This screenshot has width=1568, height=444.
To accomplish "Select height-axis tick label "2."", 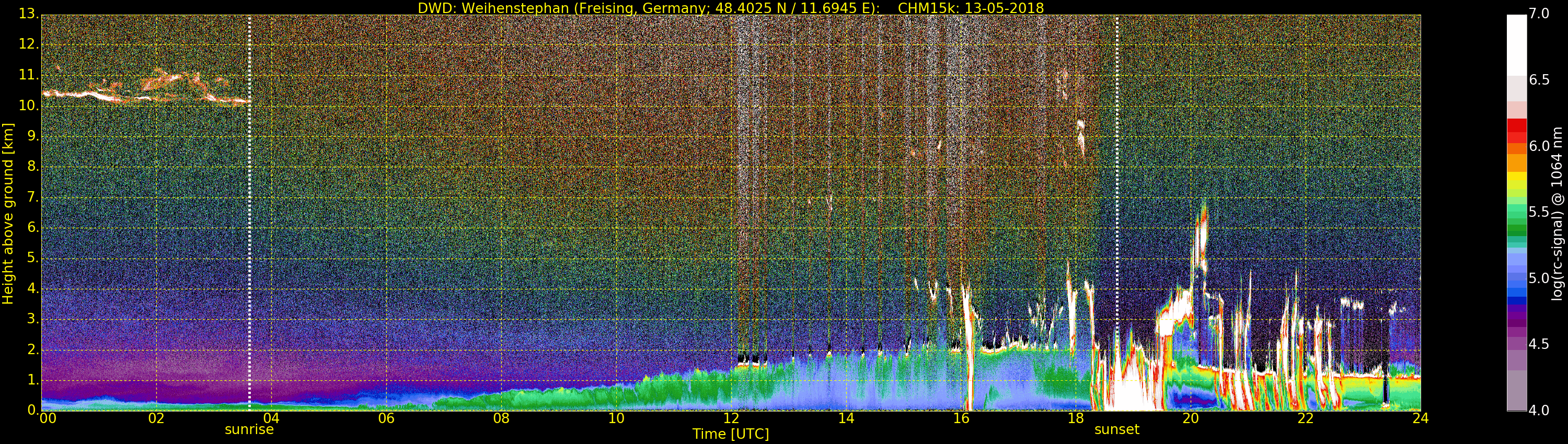I will pos(33,349).
